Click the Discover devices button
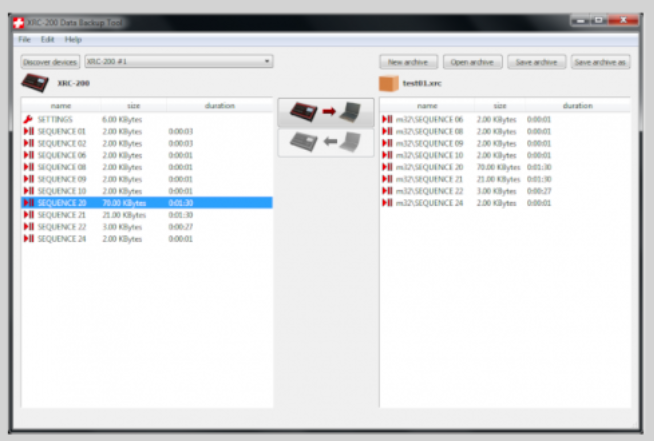The width and height of the screenshot is (654, 441). 50,62
